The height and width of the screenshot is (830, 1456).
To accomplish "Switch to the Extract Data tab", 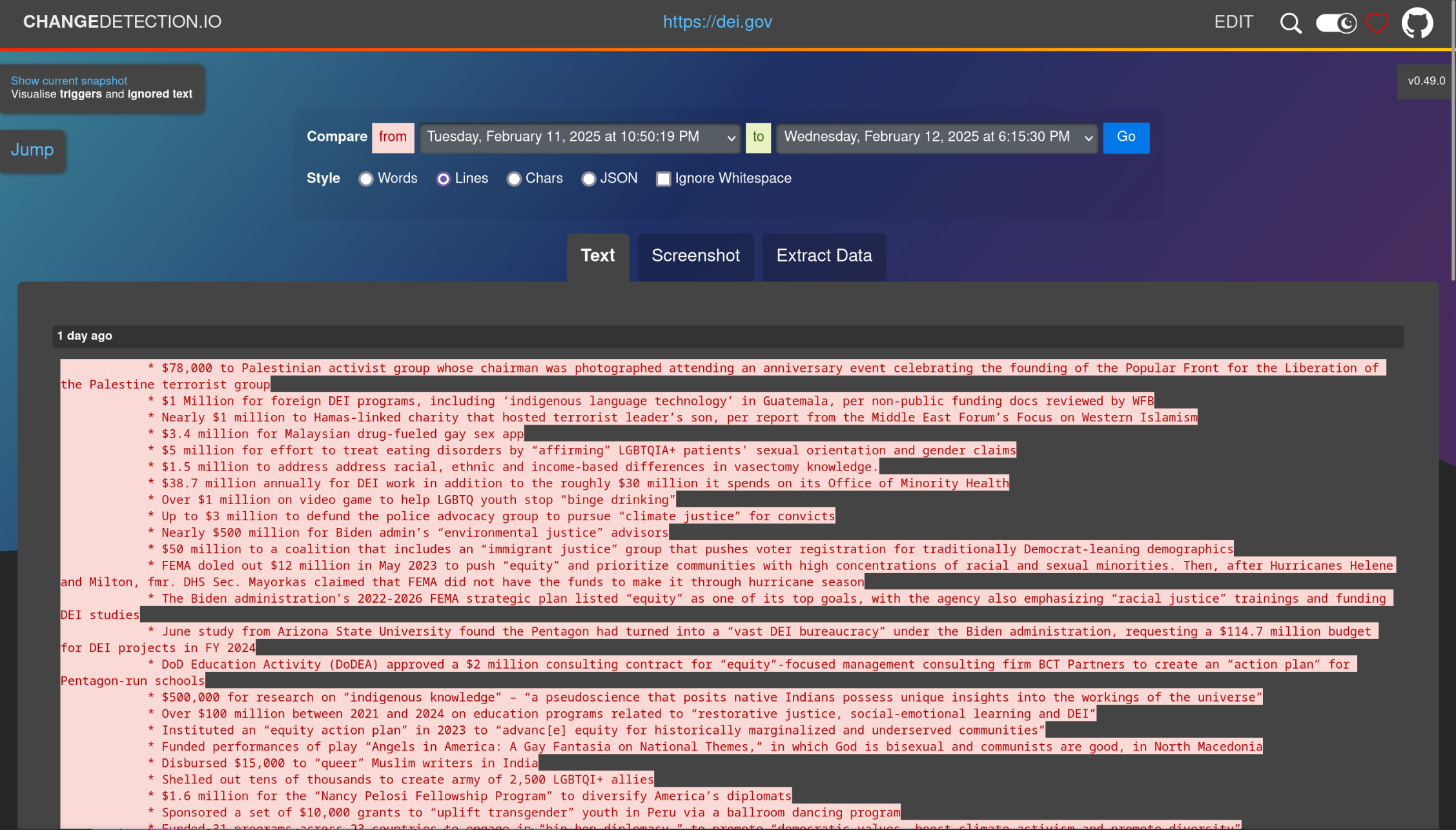I will 824,256.
